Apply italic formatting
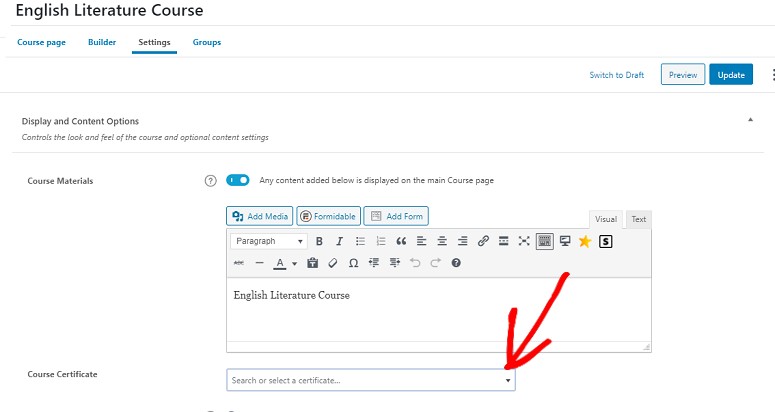Image resolution: width=775 pixels, height=412 pixels. tap(340, 241)
